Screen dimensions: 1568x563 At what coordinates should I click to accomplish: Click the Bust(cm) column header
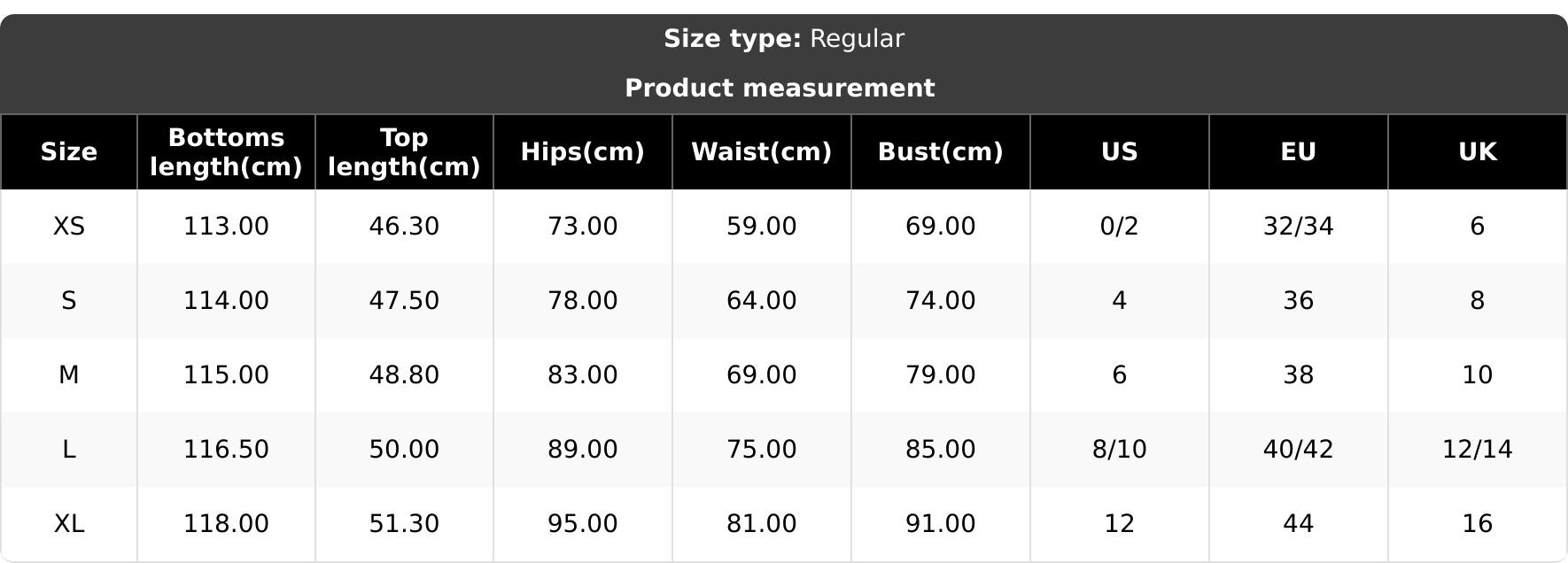tap(940, 152)
